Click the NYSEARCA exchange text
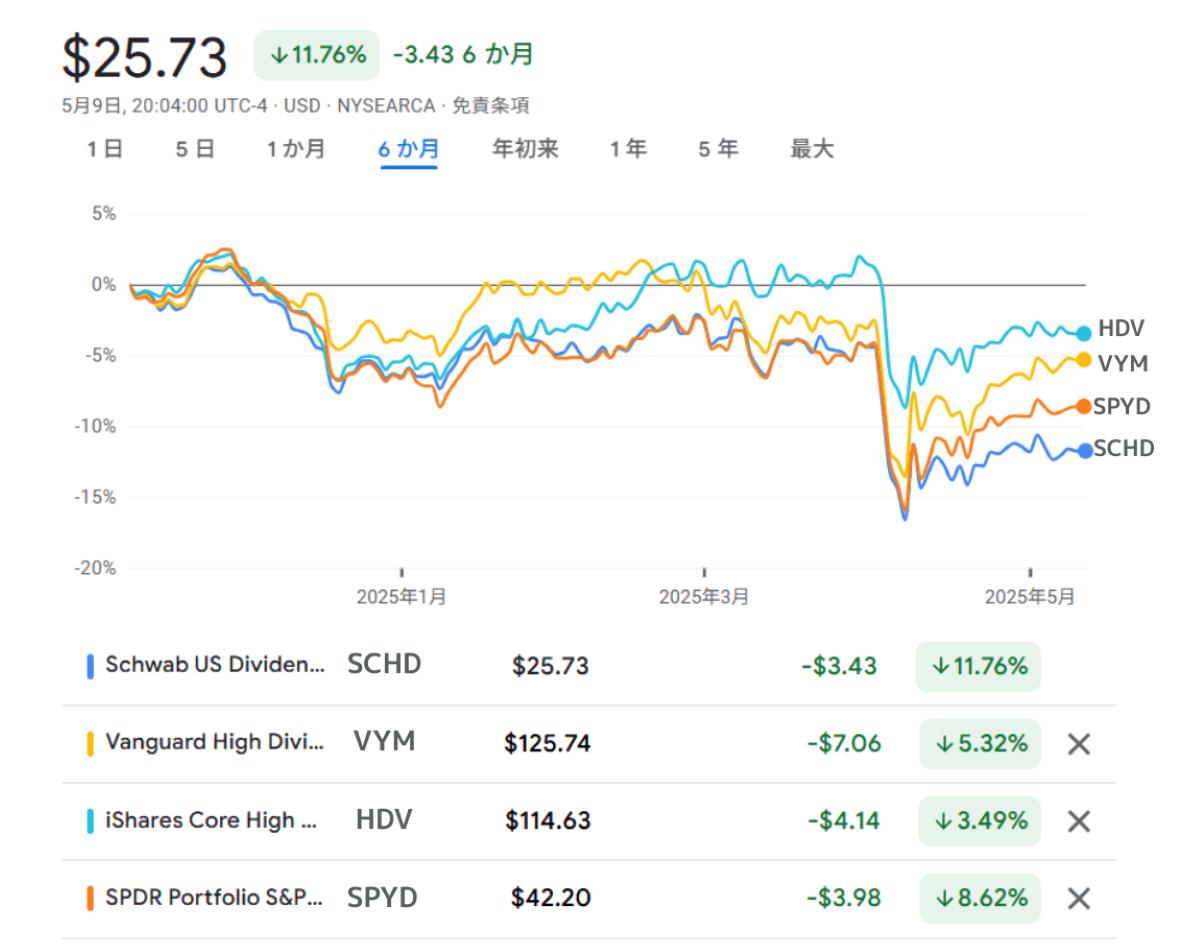 click(386, 106)
